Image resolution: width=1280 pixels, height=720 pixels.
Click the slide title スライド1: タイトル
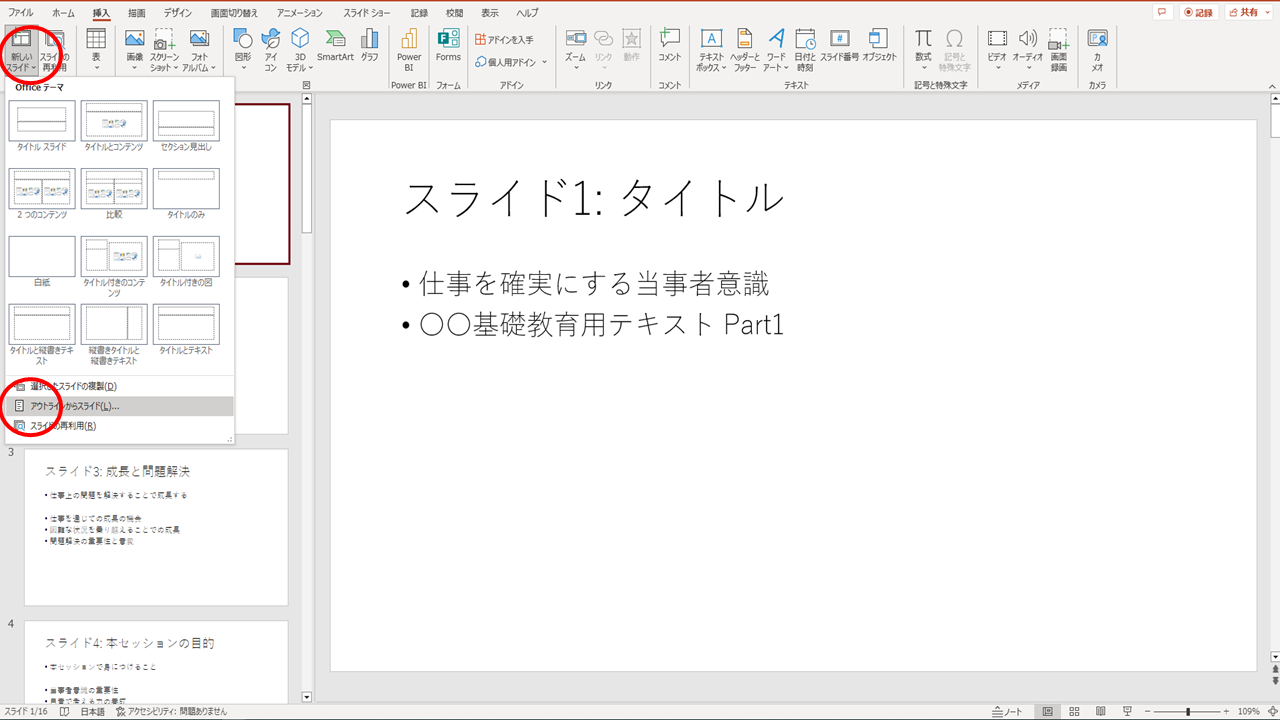593,198
